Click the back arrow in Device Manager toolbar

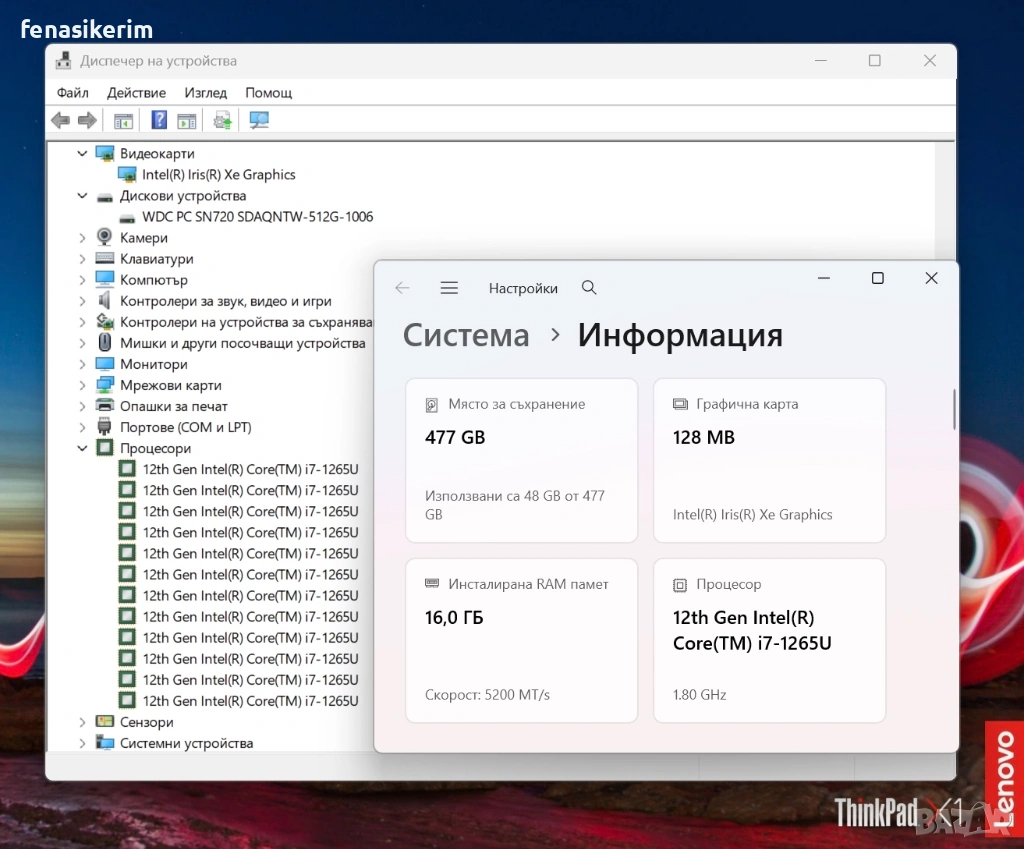click(x=60, y=120)
